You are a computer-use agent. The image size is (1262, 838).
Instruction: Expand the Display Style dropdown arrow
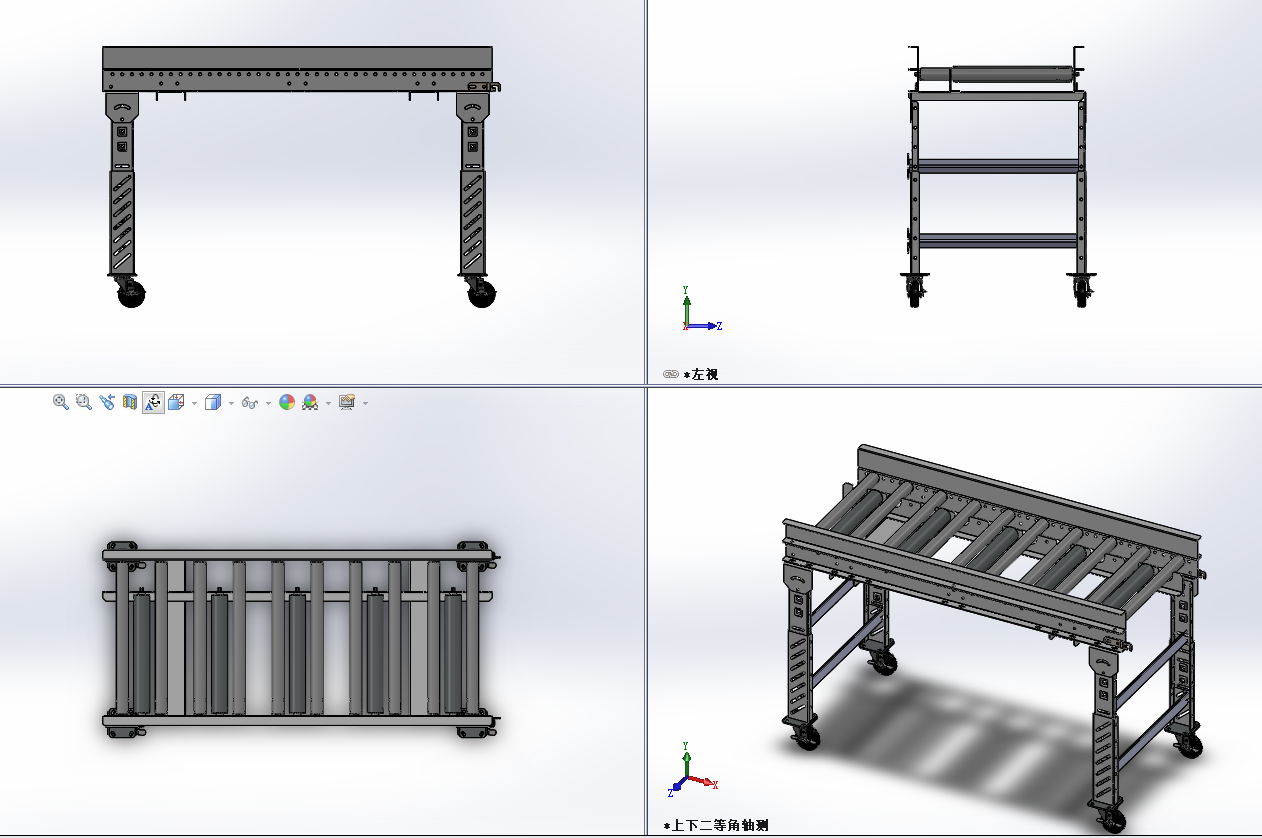point(231,403)
